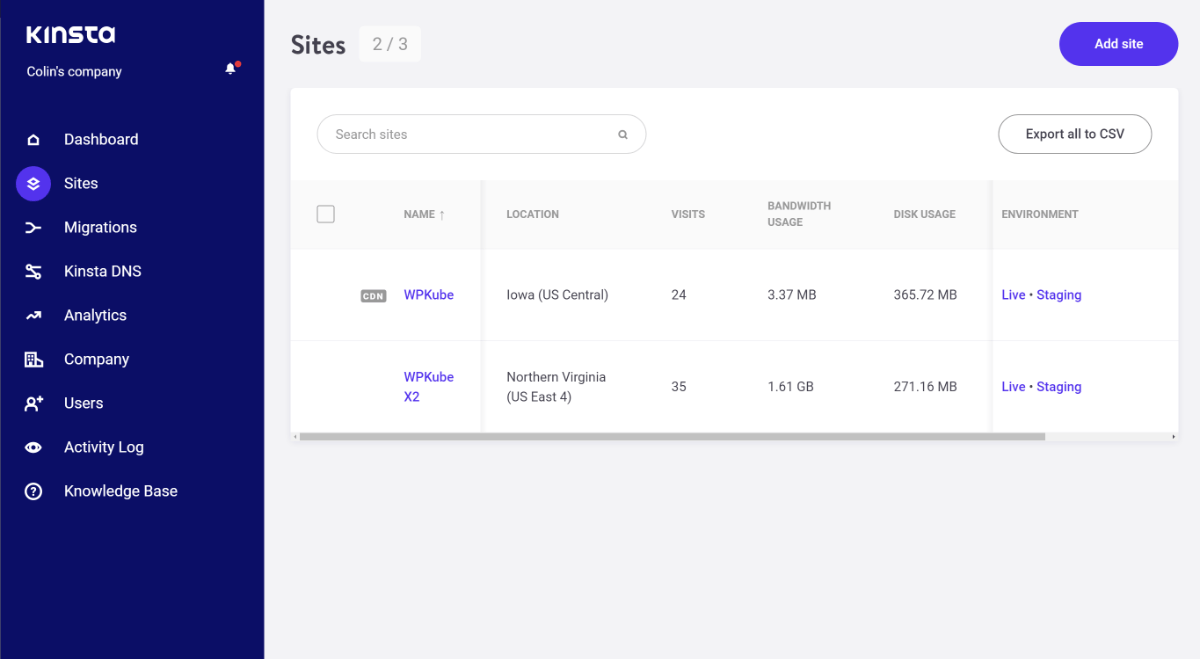The image size is (1200, 659).
Task: Open the notifications bell icon
Action: click(x=231, y=69)
